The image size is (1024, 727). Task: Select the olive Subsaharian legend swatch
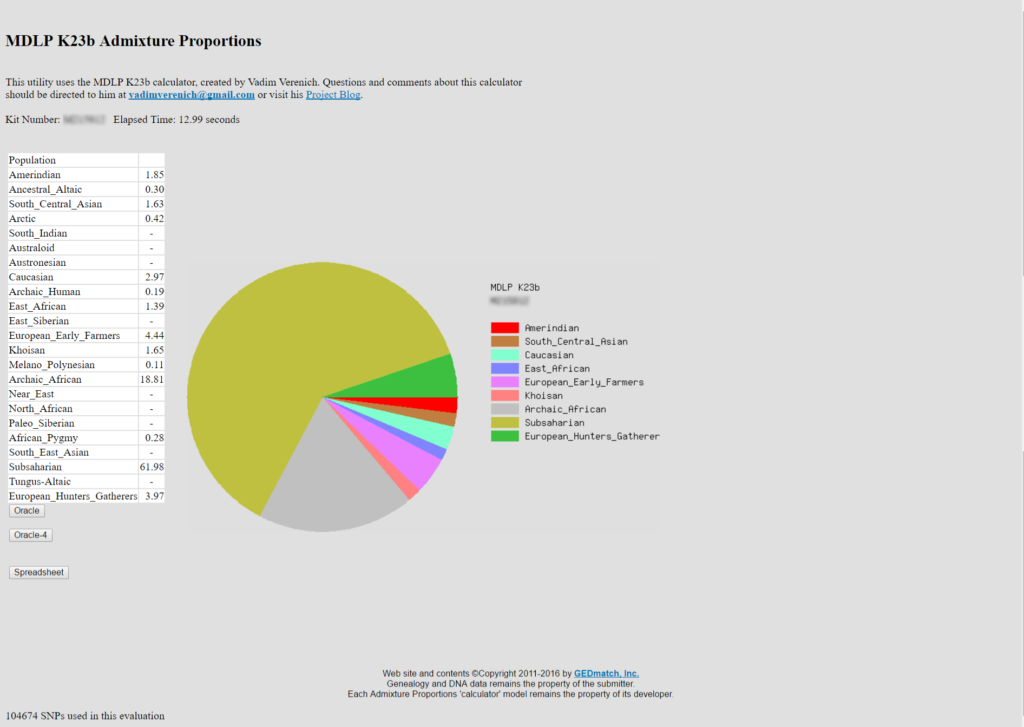coord(506,422)
